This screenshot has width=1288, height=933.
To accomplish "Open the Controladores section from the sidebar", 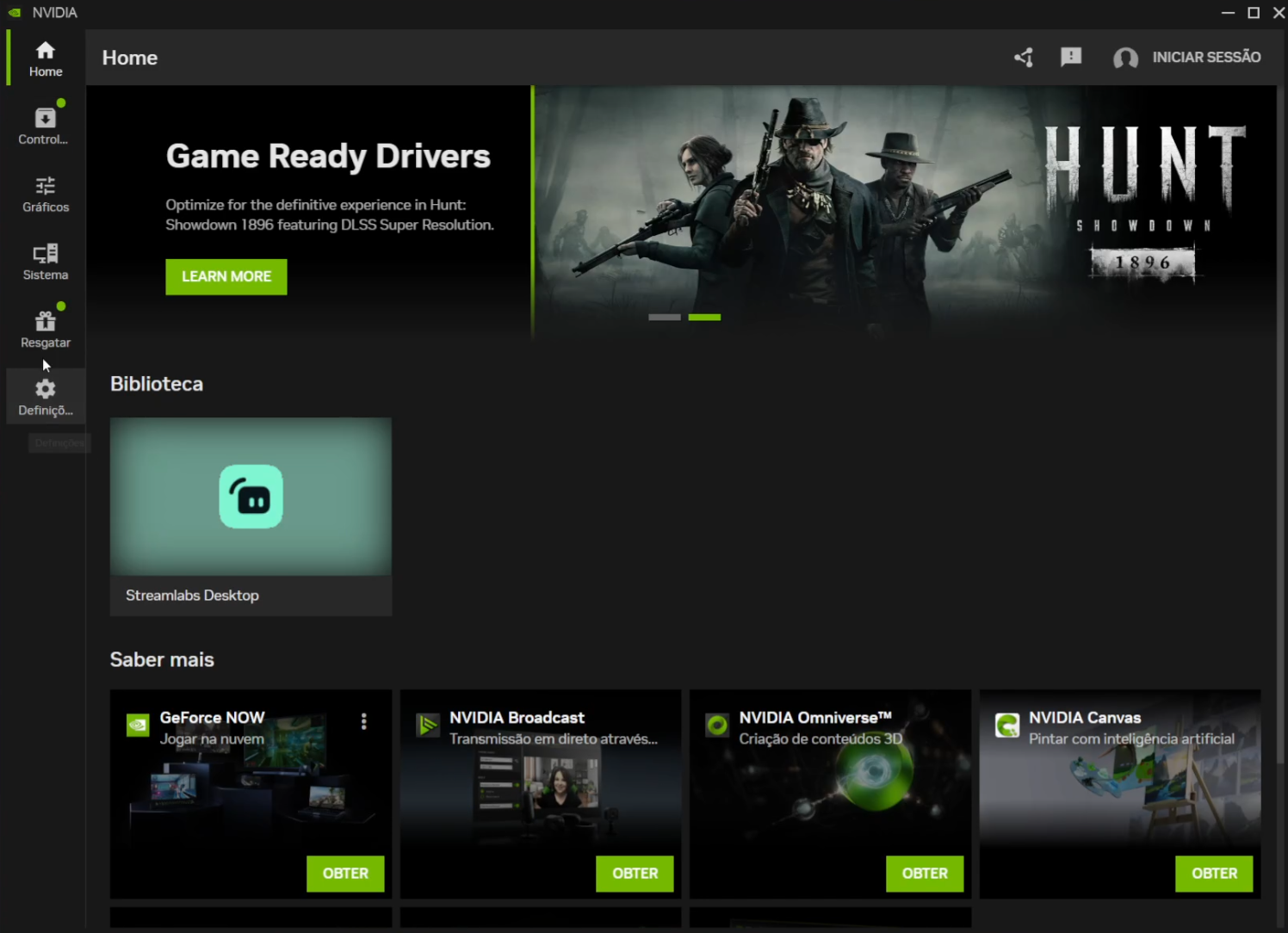I will [x=45, y=125].
